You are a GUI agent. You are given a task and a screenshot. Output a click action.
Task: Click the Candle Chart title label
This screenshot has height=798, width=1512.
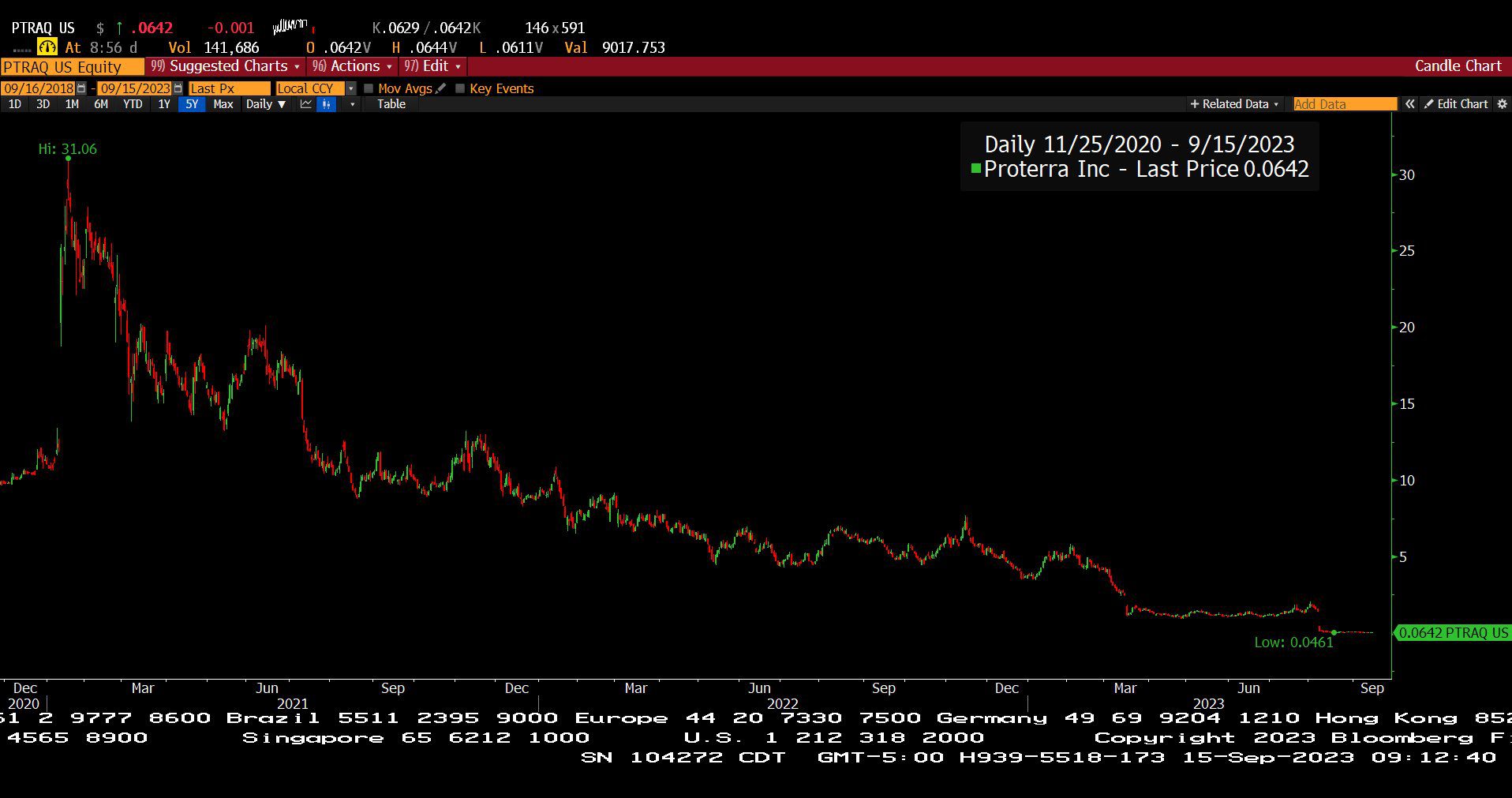click(1458, 66)
